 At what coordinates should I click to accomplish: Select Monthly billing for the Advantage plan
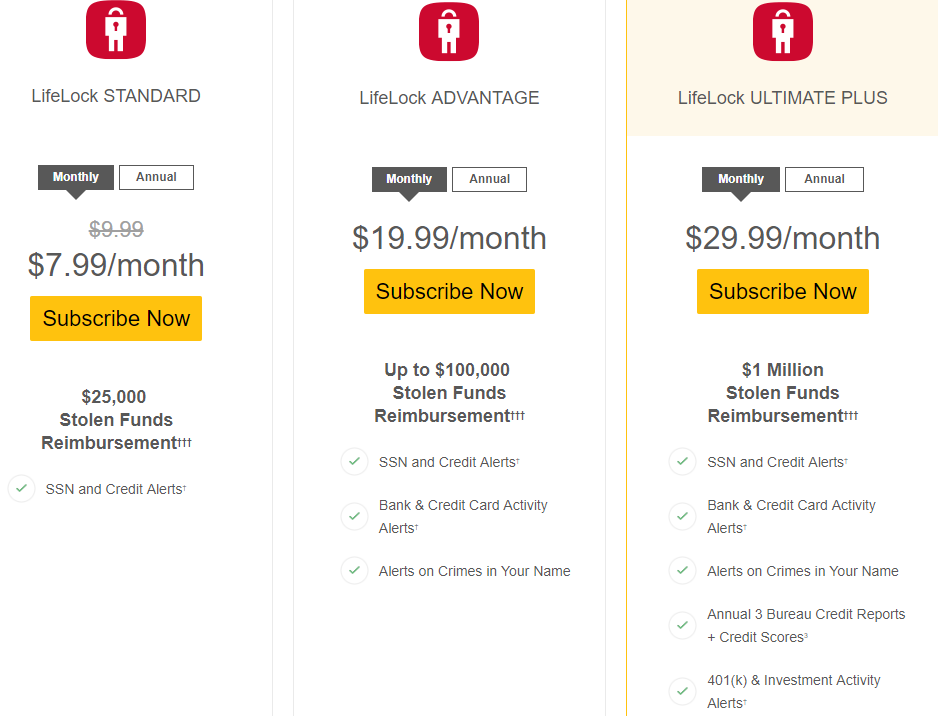coord(409,179)
